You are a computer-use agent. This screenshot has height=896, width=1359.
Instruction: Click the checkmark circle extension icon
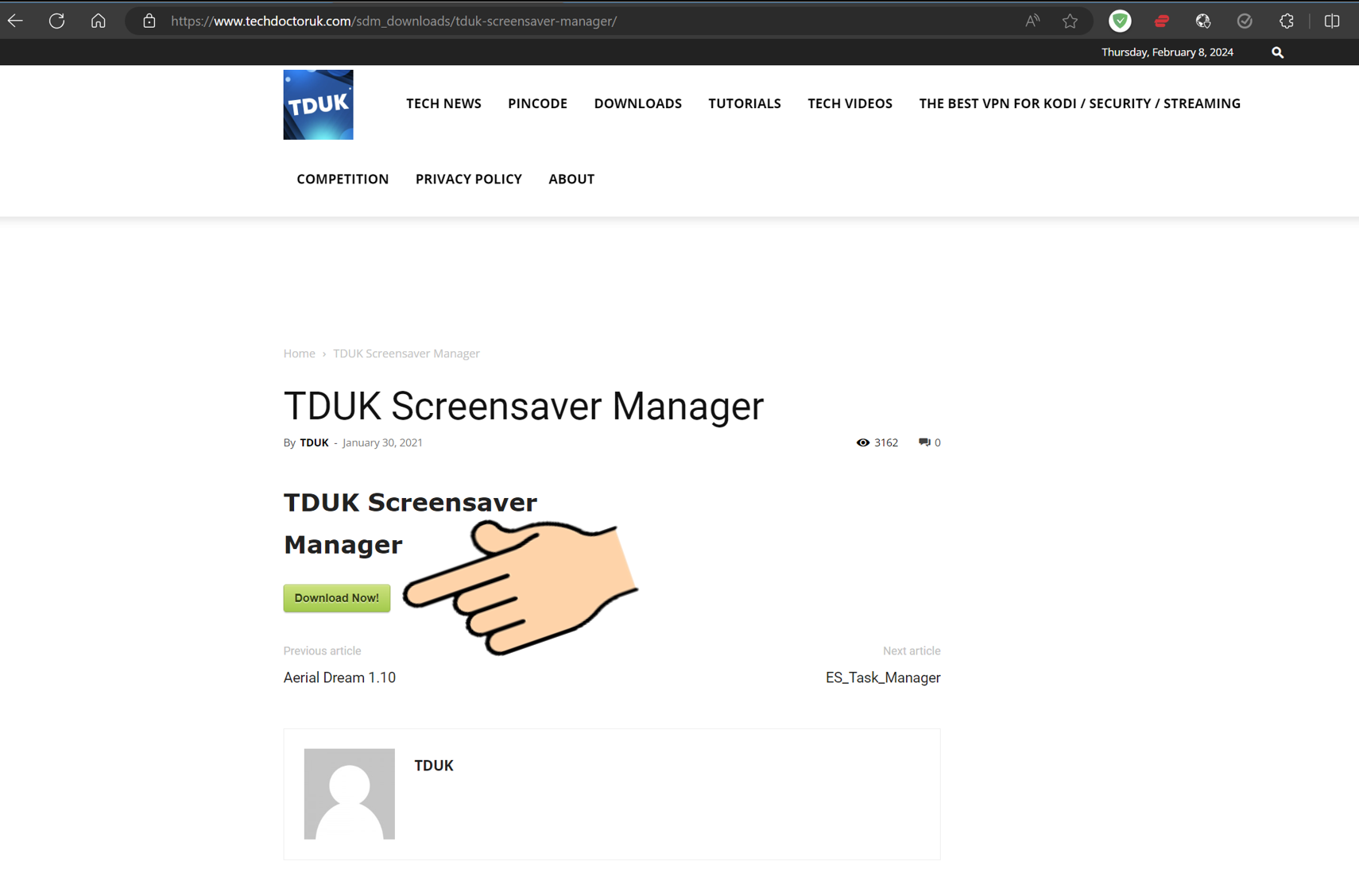(1245, 21)
